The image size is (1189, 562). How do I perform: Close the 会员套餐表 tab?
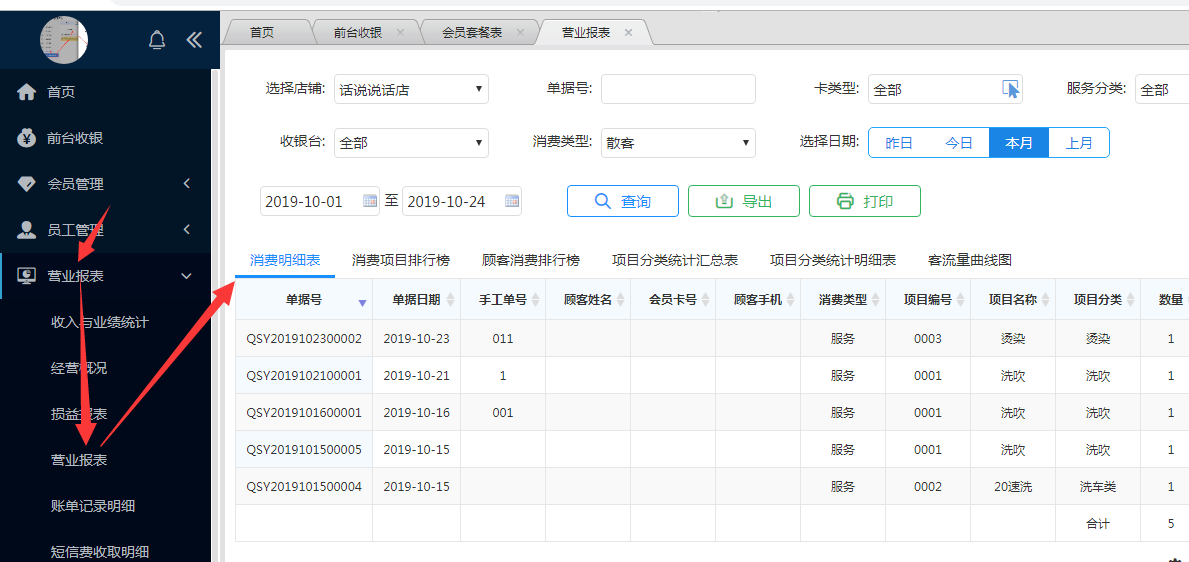coord(520,33)
